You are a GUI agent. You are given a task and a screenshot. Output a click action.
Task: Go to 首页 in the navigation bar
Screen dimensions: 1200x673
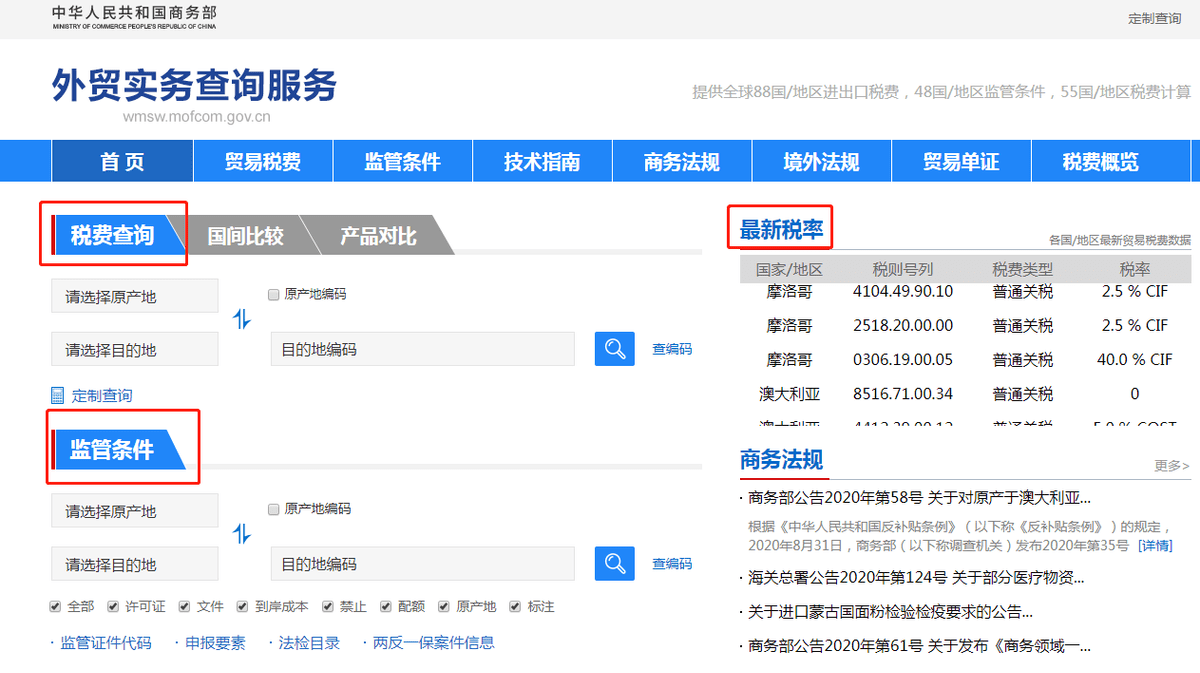[122, 161]
